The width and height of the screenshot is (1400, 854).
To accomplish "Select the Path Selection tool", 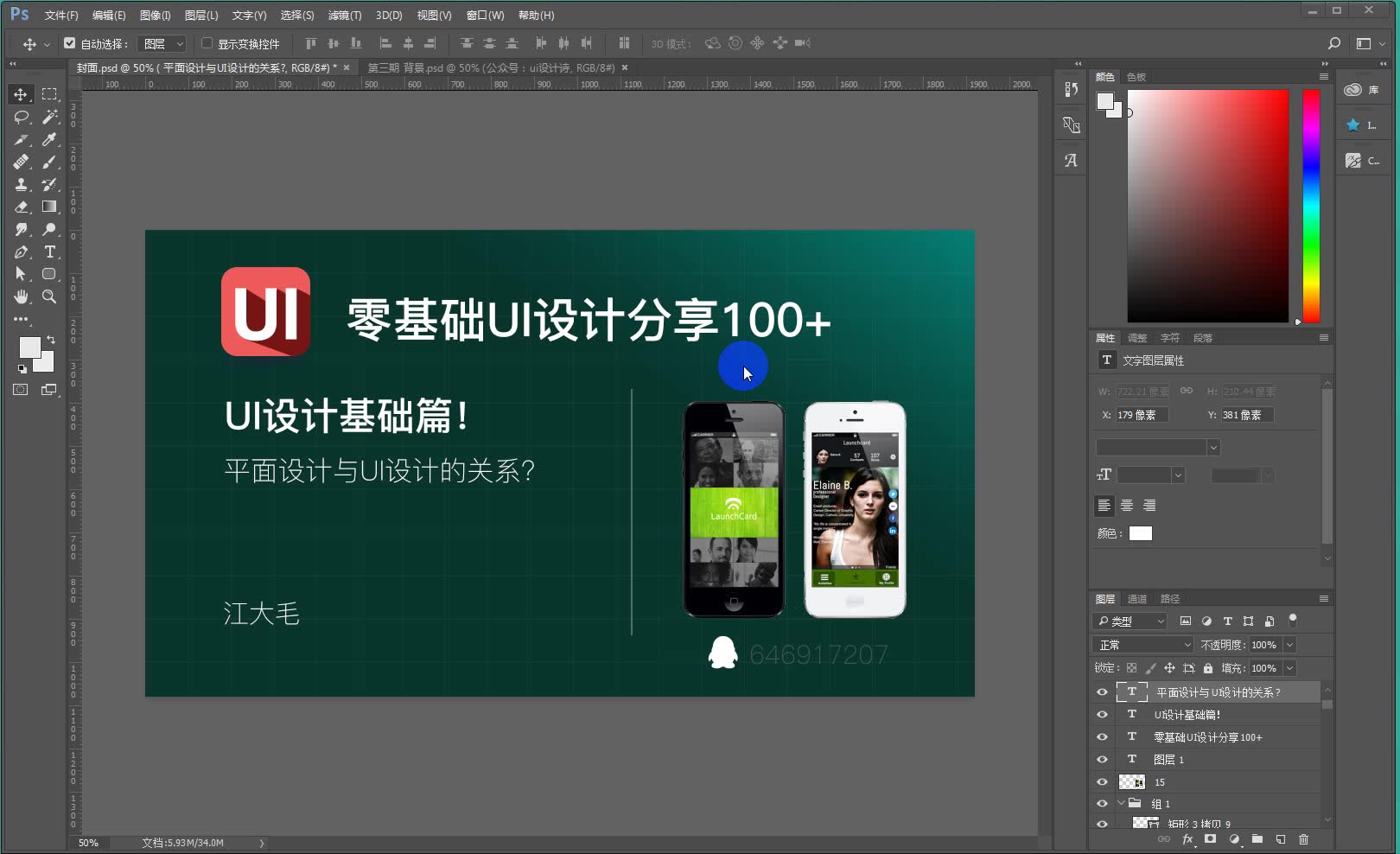I will click(21, 274).
